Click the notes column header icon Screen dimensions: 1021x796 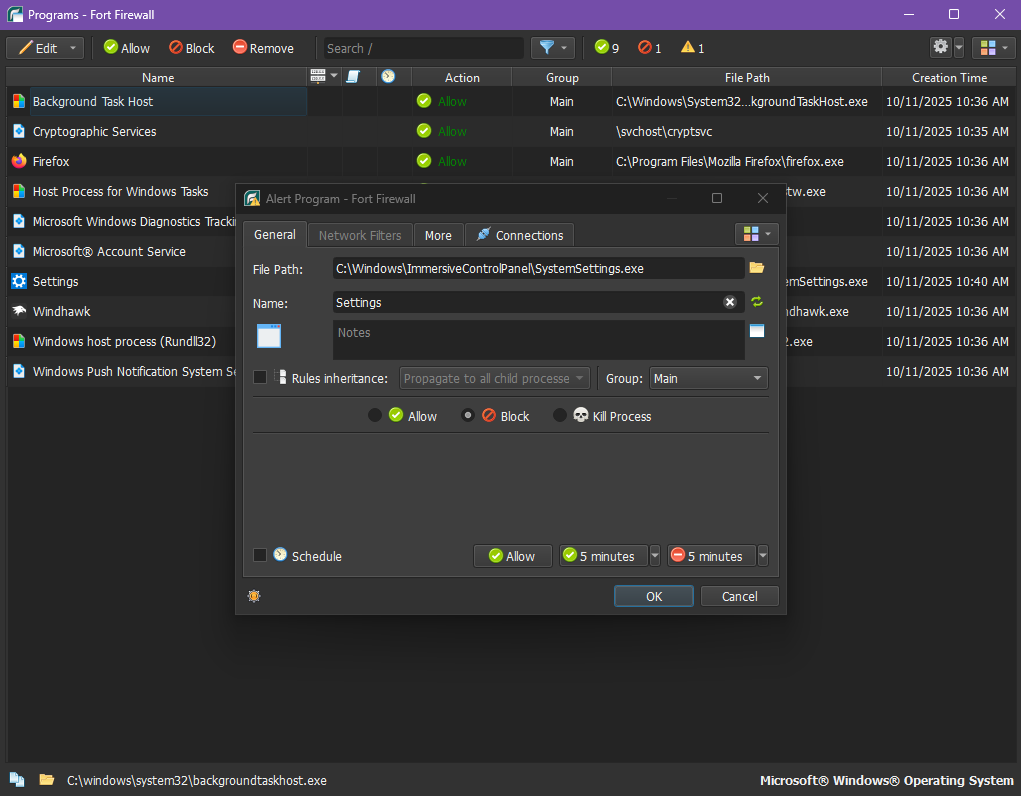(x=353, y=77)
